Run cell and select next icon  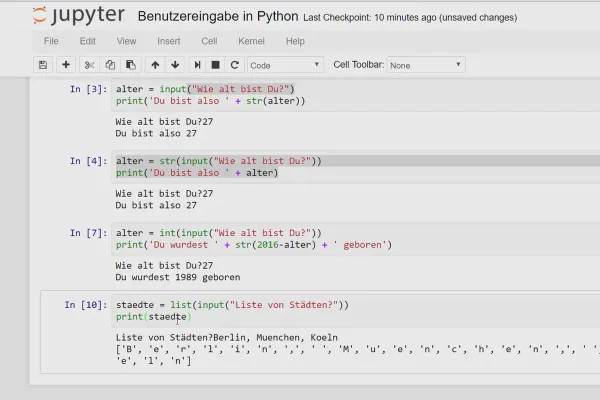tap(197, 65)
